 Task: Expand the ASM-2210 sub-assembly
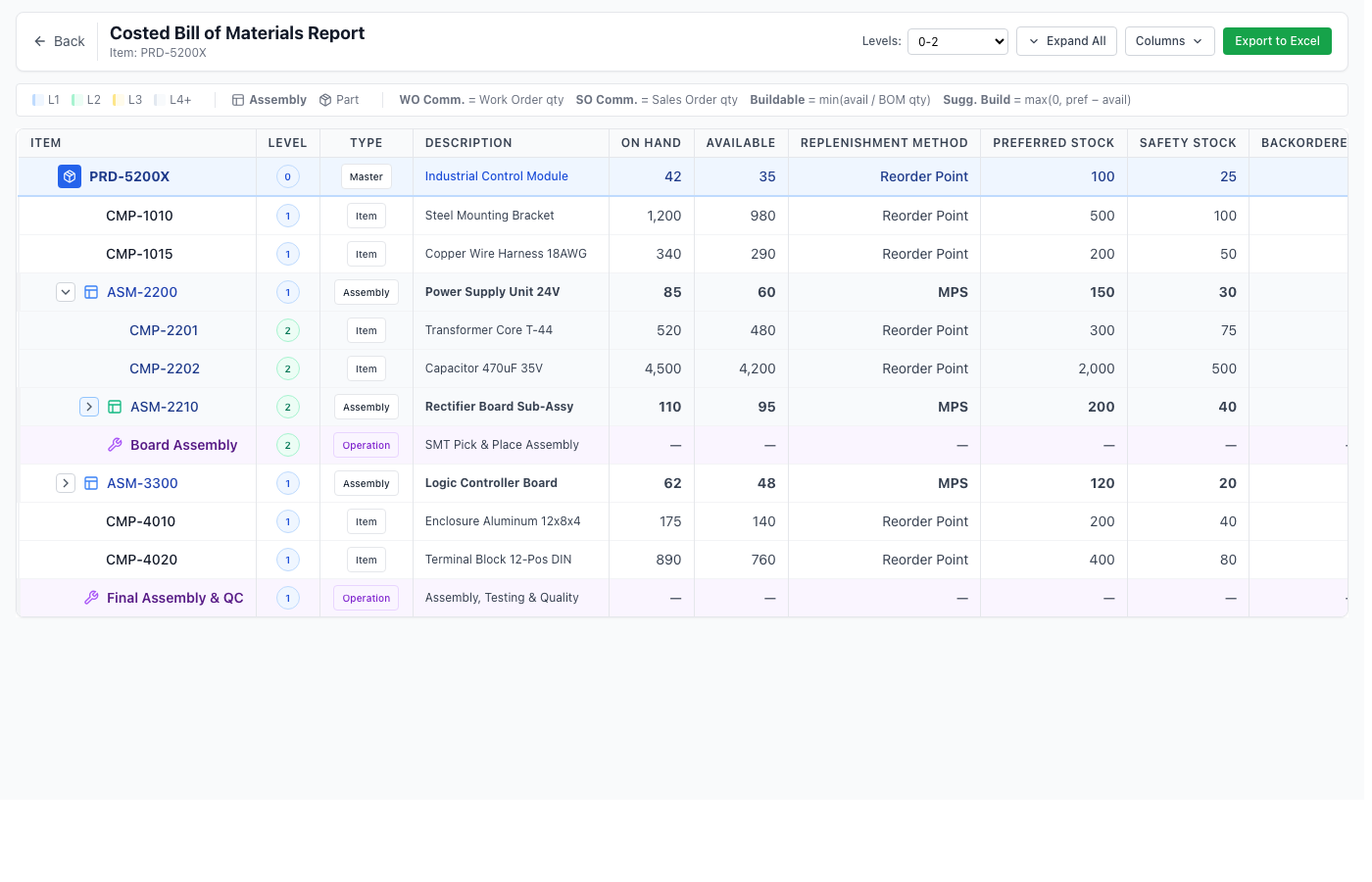(89, 407)
